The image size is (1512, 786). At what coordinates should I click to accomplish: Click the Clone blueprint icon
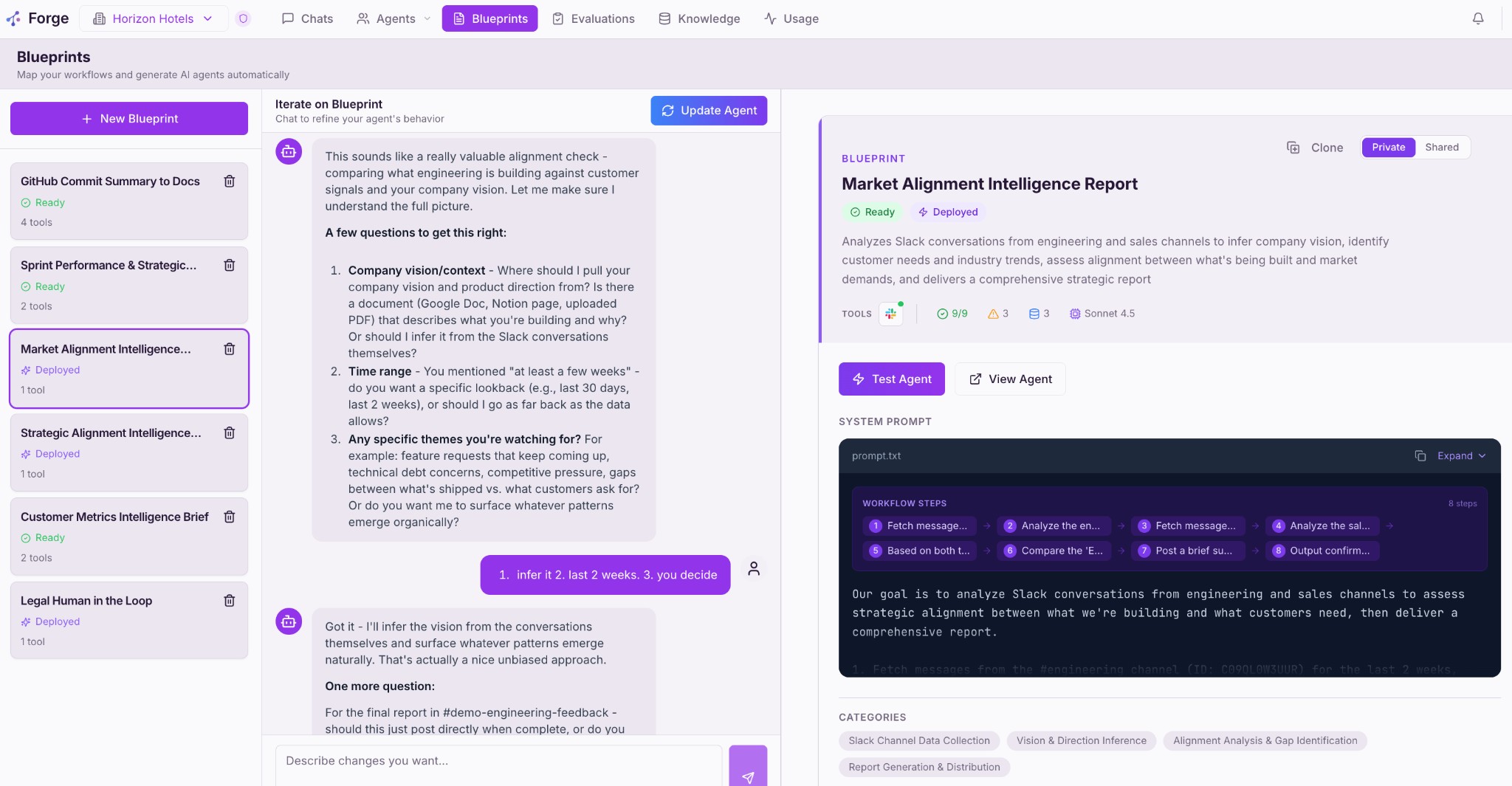(1293, 148)
